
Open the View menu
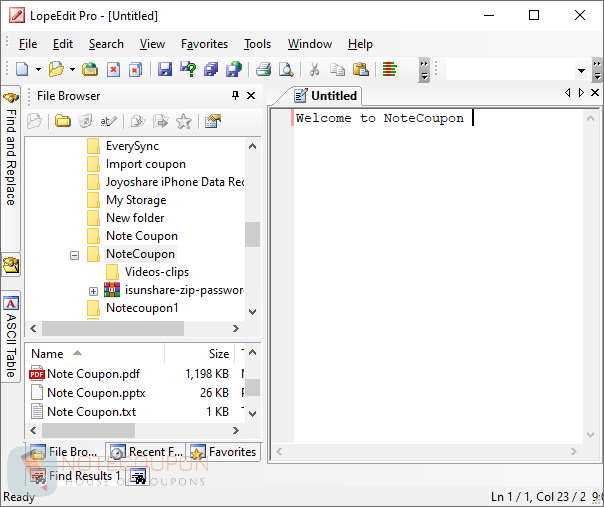pos(152,44)
